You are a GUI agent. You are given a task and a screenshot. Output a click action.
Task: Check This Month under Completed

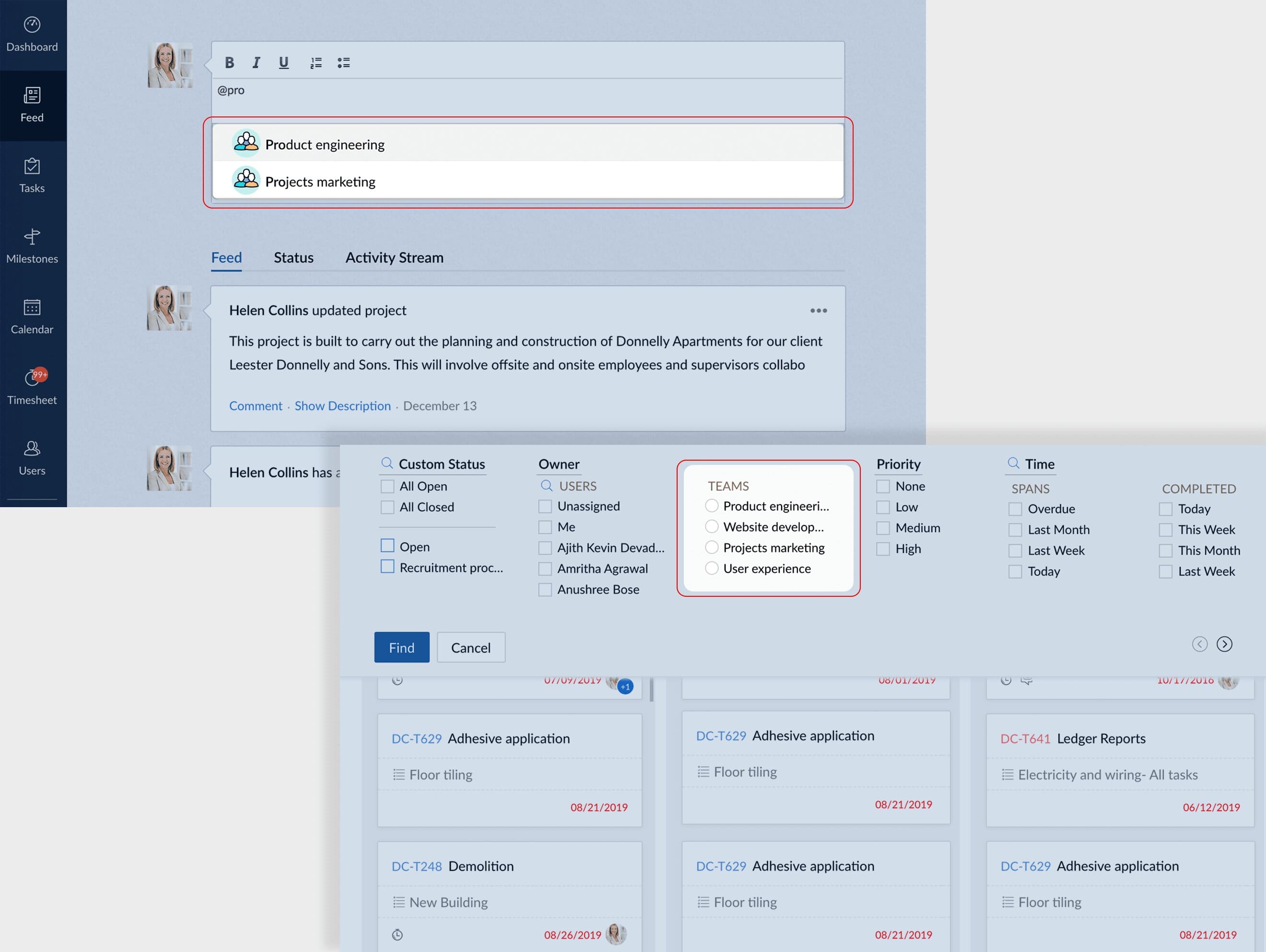coord(1165,550)
